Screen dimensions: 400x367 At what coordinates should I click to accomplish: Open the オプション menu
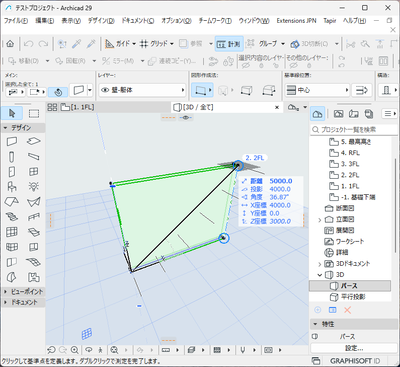click(x=176, y=21)
